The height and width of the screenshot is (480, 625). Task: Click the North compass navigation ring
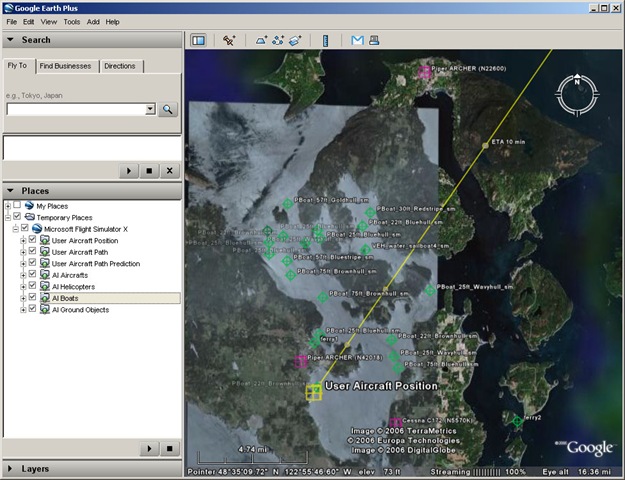(577, 95)
